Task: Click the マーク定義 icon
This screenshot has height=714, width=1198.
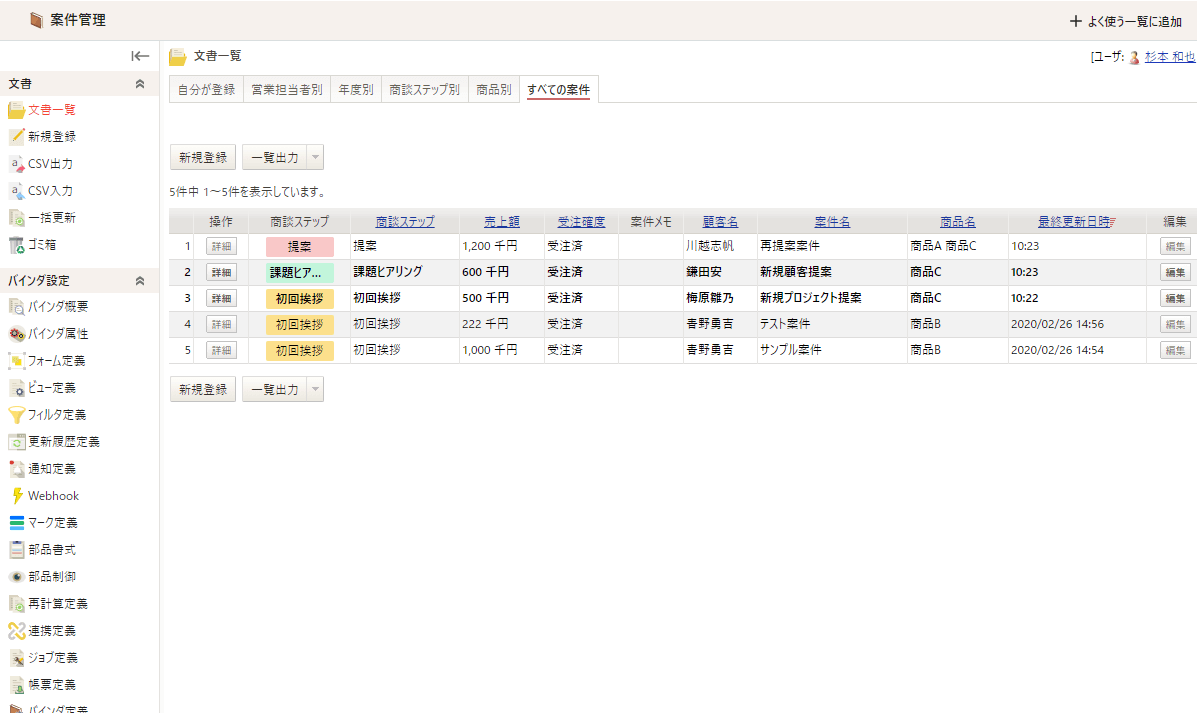Action: pyautogui.click(x=16, y=523)
